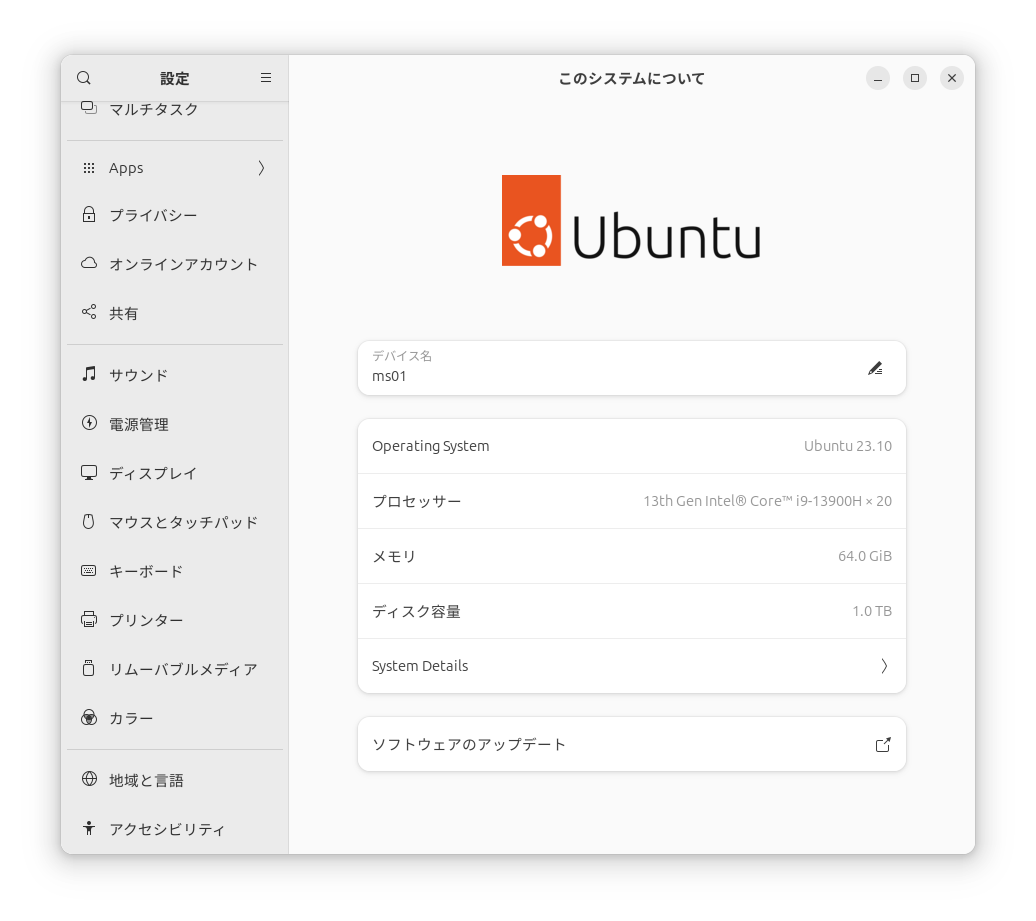Open キーボード settings
This screenshot has height=921, width=1036.
tap(175, 571)
